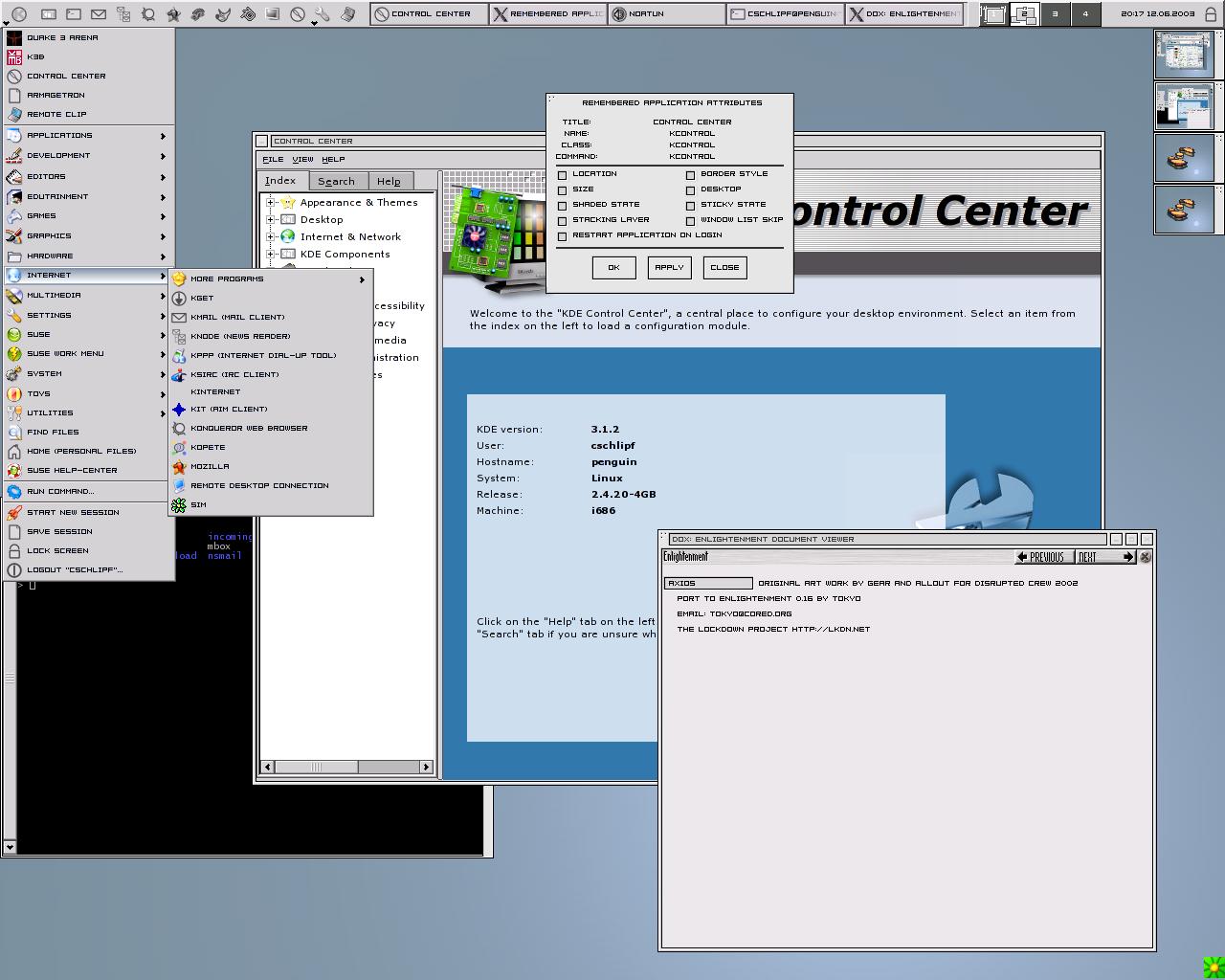
Task: Click the K menu globe icon at top left
Action: pos(19,14)
